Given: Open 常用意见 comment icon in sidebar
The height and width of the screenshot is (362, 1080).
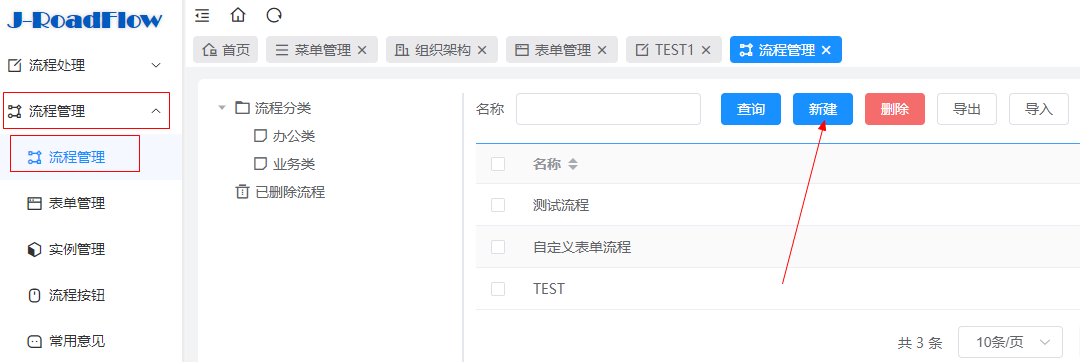Looking at the screenshot, I should [x=34, y=341].
